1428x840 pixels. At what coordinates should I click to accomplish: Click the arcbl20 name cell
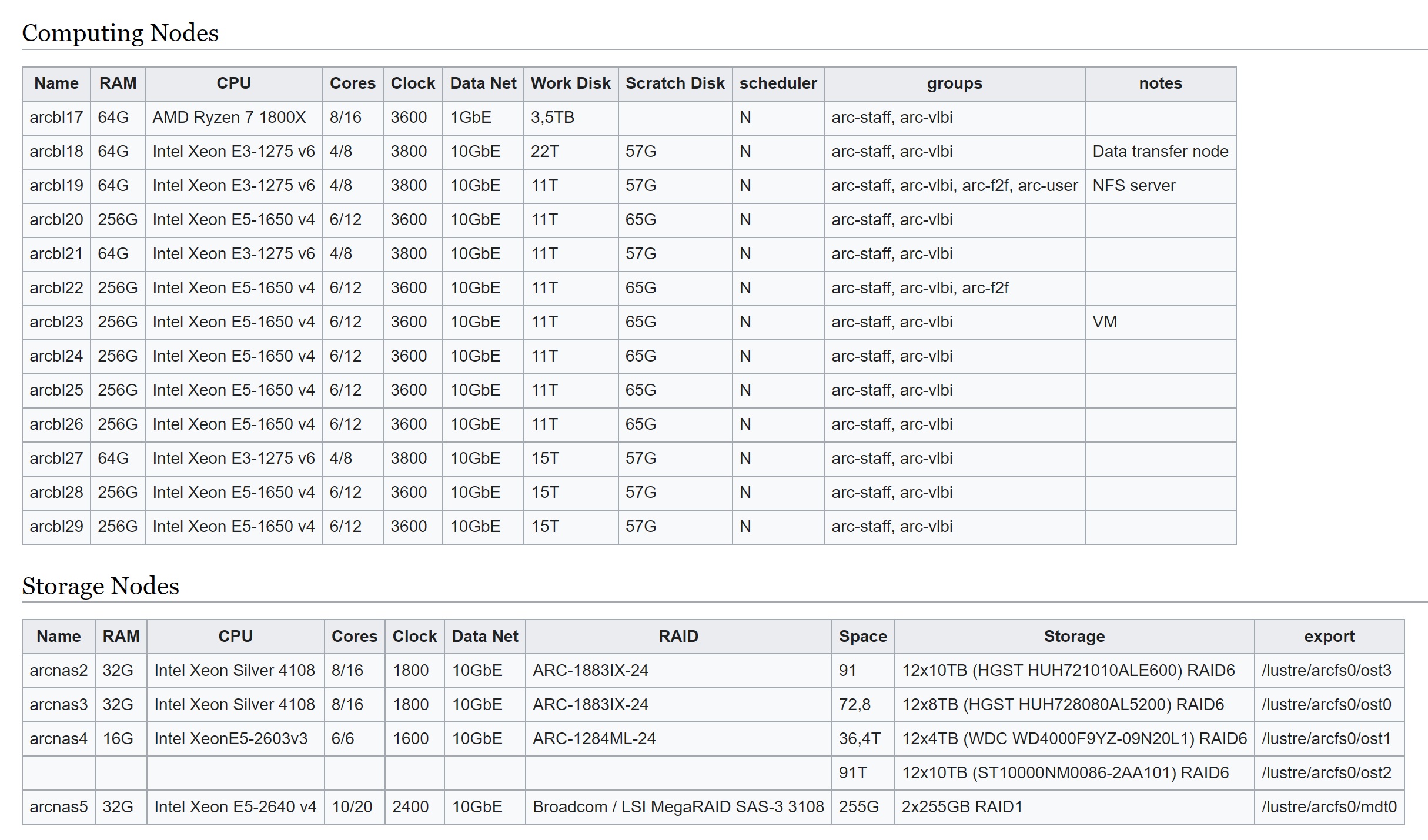(56, 220)
